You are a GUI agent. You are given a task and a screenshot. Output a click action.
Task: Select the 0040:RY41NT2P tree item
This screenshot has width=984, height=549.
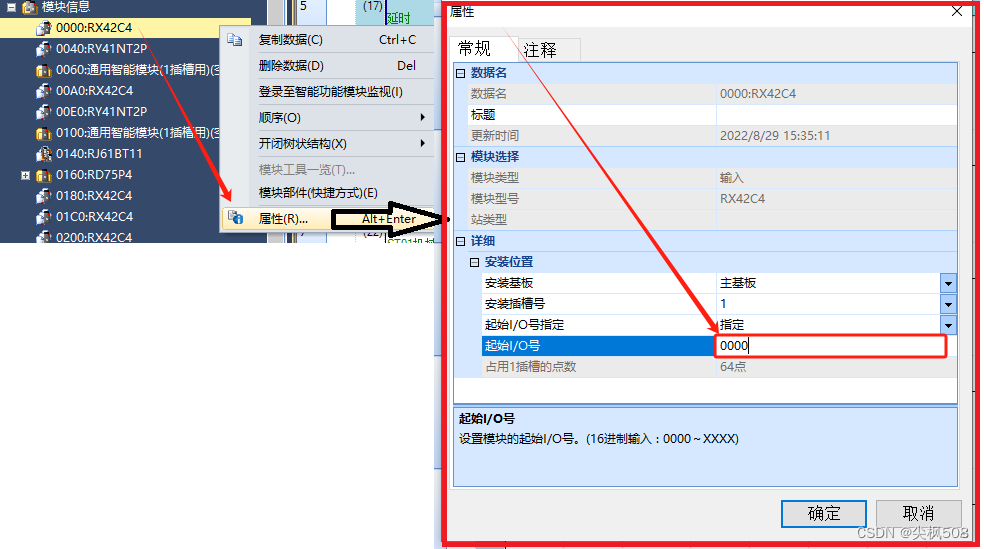(102, 49)
